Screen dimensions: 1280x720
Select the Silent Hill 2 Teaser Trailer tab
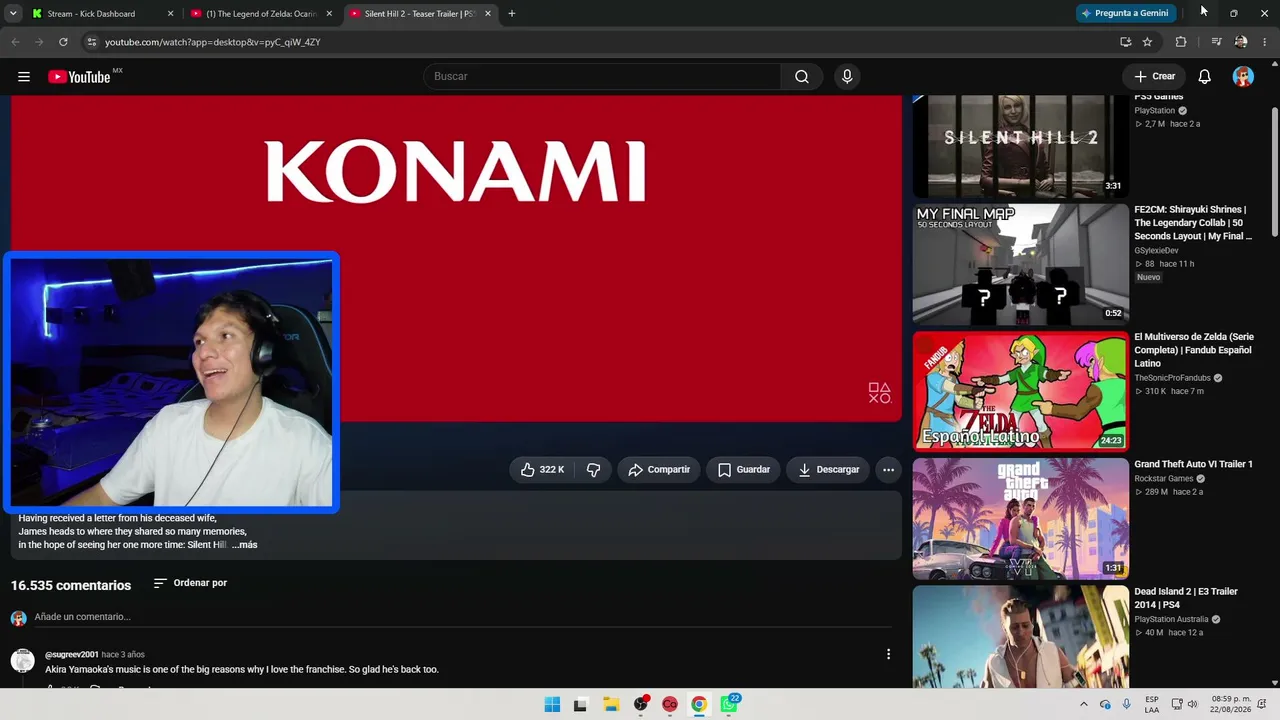[419, 14]
